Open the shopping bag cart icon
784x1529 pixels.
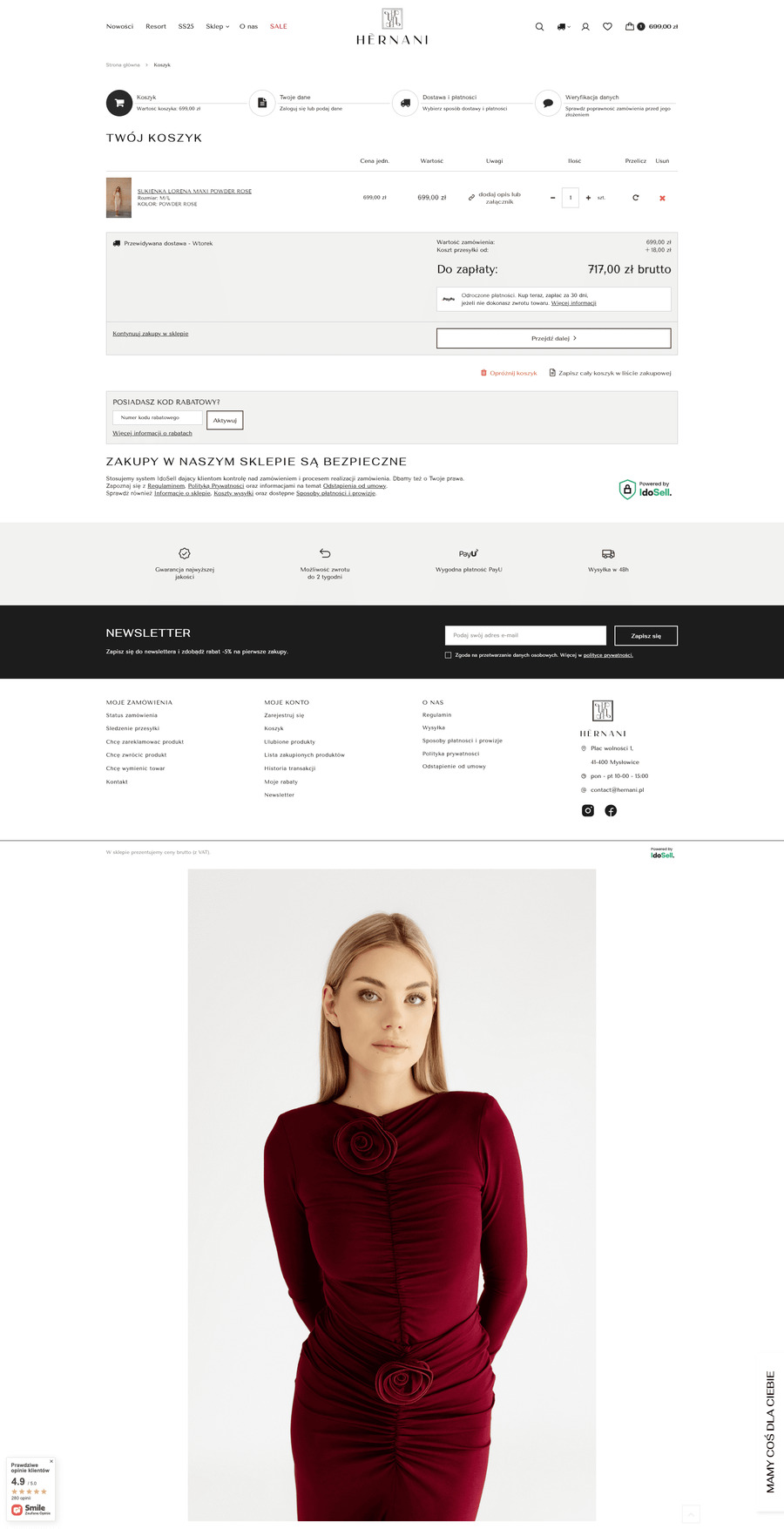click(x=630, y=26)
